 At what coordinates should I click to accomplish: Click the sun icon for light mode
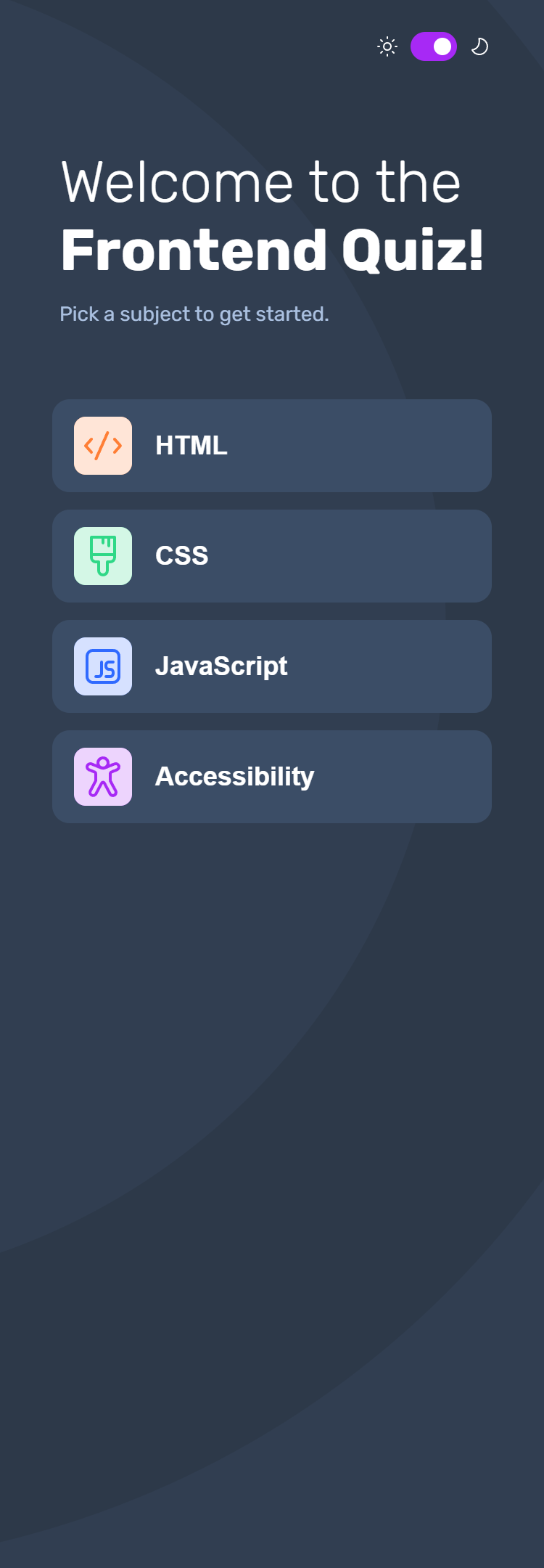(x=387, y=46)
